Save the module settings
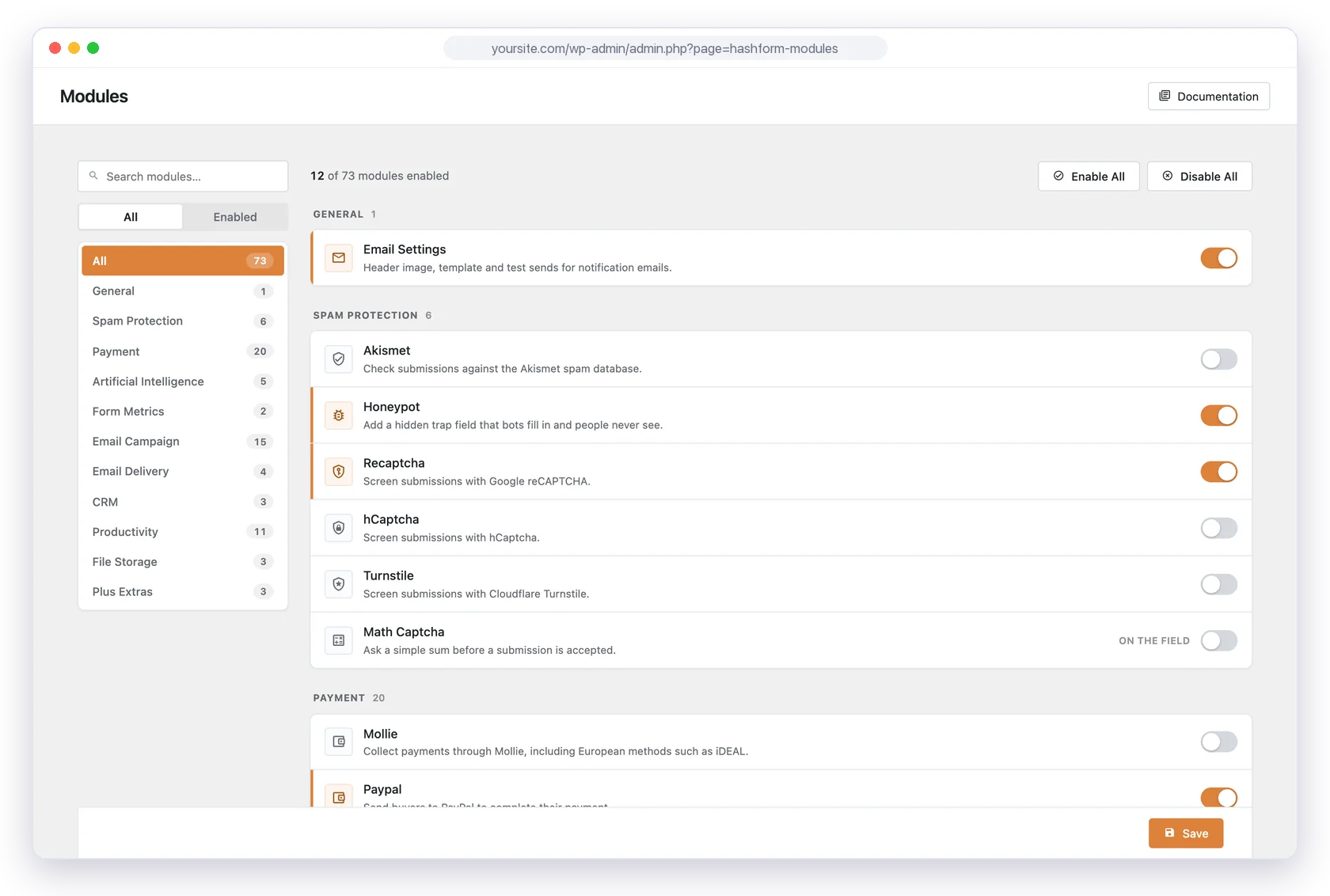This screenshot has width=1330, height=896. coord(1186,833)
